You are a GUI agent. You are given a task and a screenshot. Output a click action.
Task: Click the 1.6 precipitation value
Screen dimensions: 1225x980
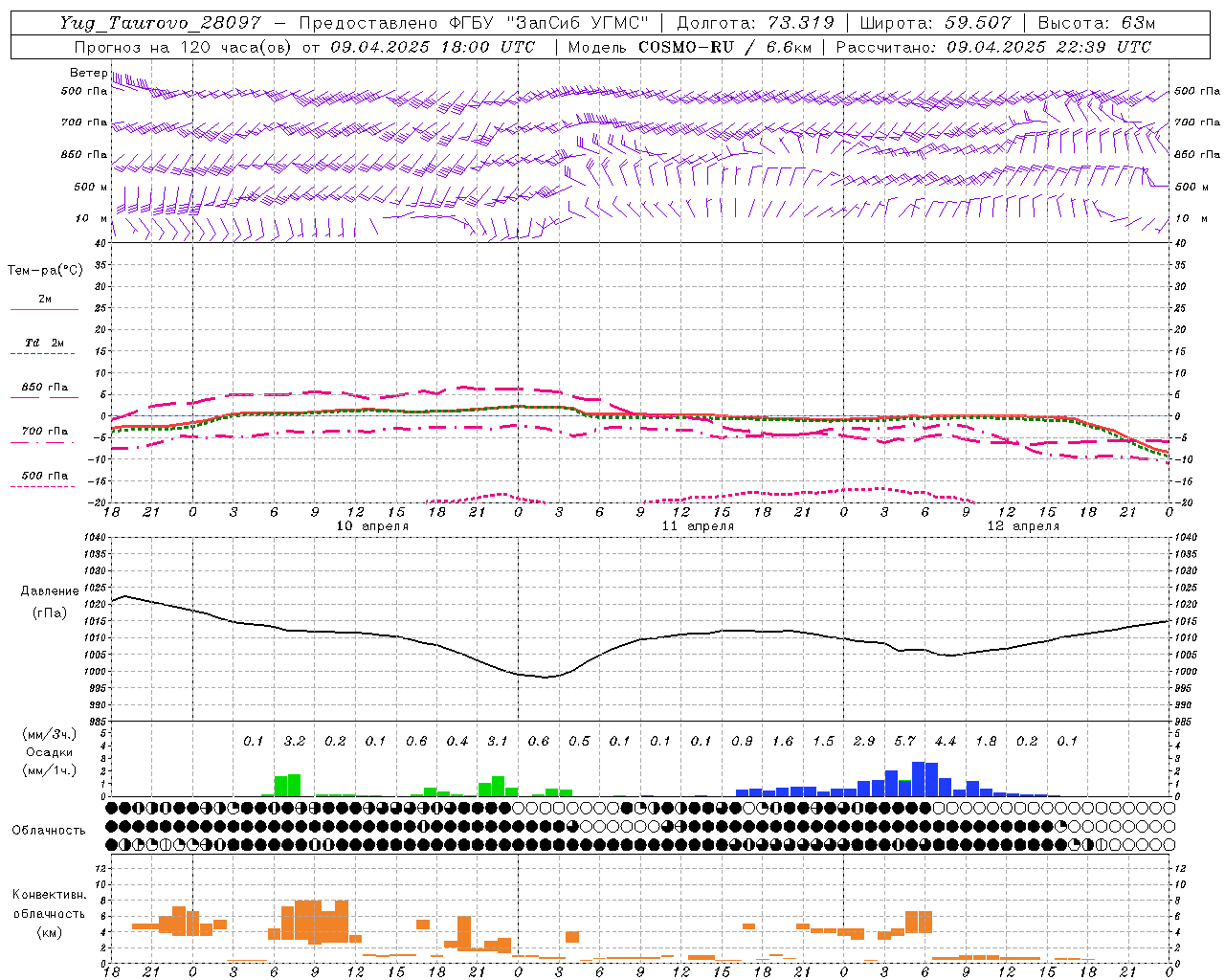782,742
